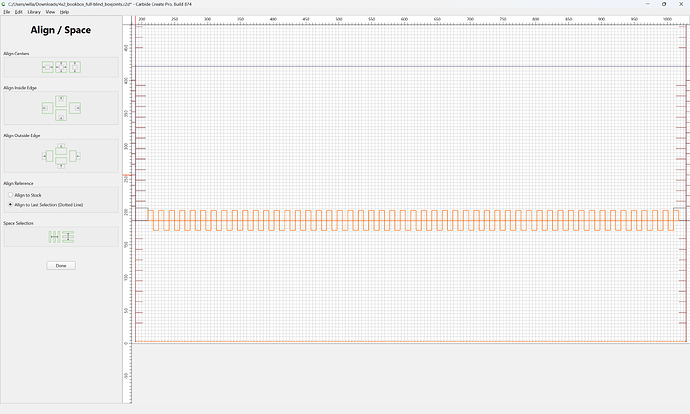Viewport: 690px width, 414px height.
Task: Click the vertical ruler at the 300 mark
Action: (127, 146)
